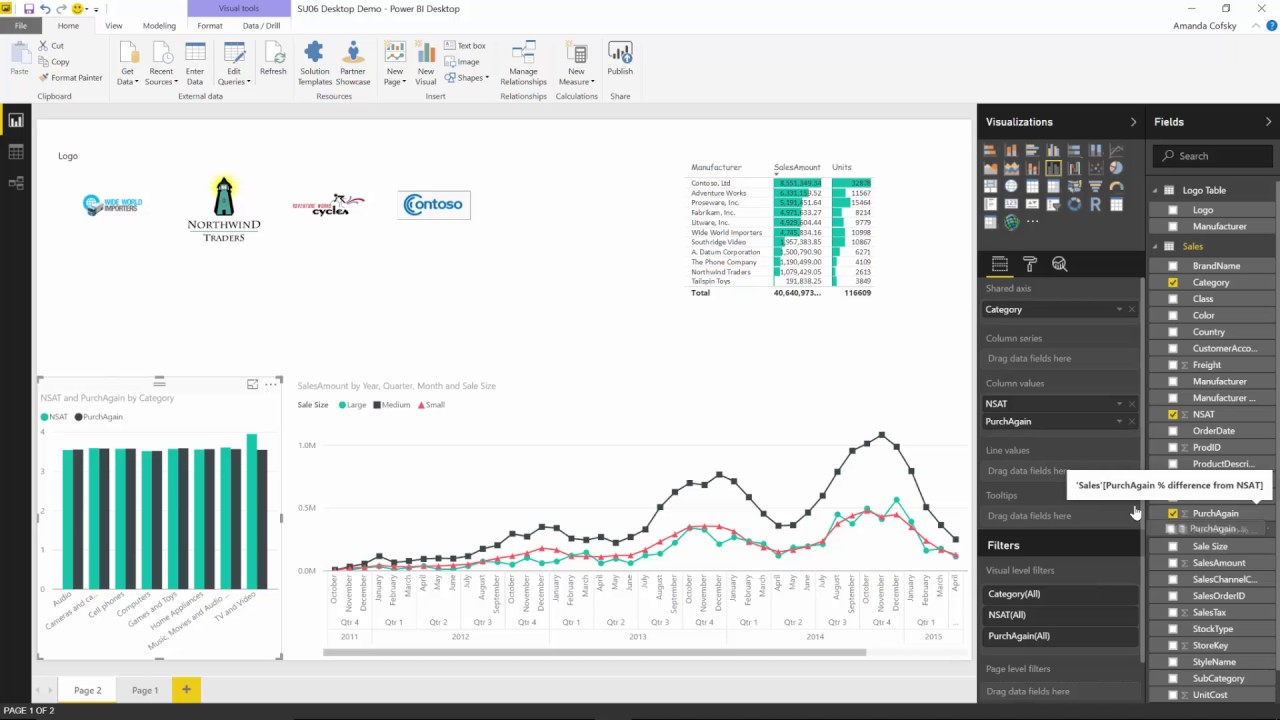
Task: Select the treemap visualization icon
Action: point(990,186)
